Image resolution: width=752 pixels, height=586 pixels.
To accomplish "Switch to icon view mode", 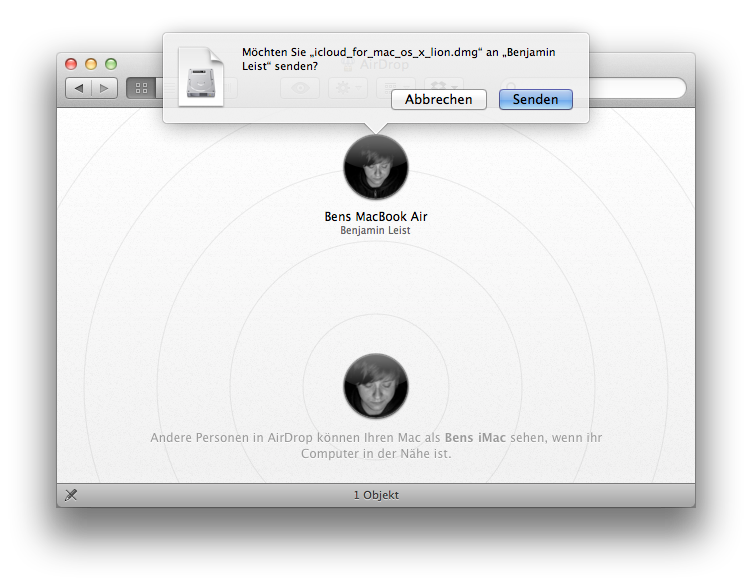I will pyautogui.click(x=141, y=88).
